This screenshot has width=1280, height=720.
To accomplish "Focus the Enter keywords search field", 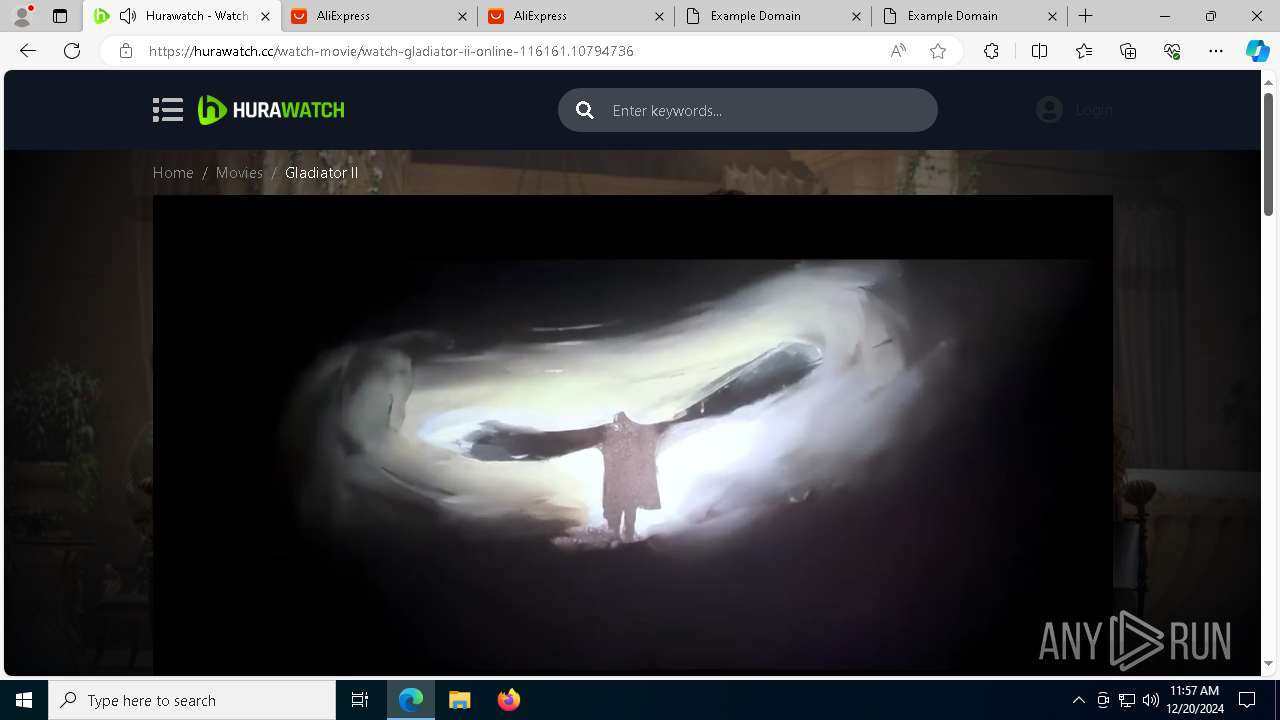I will coord(748,110).
